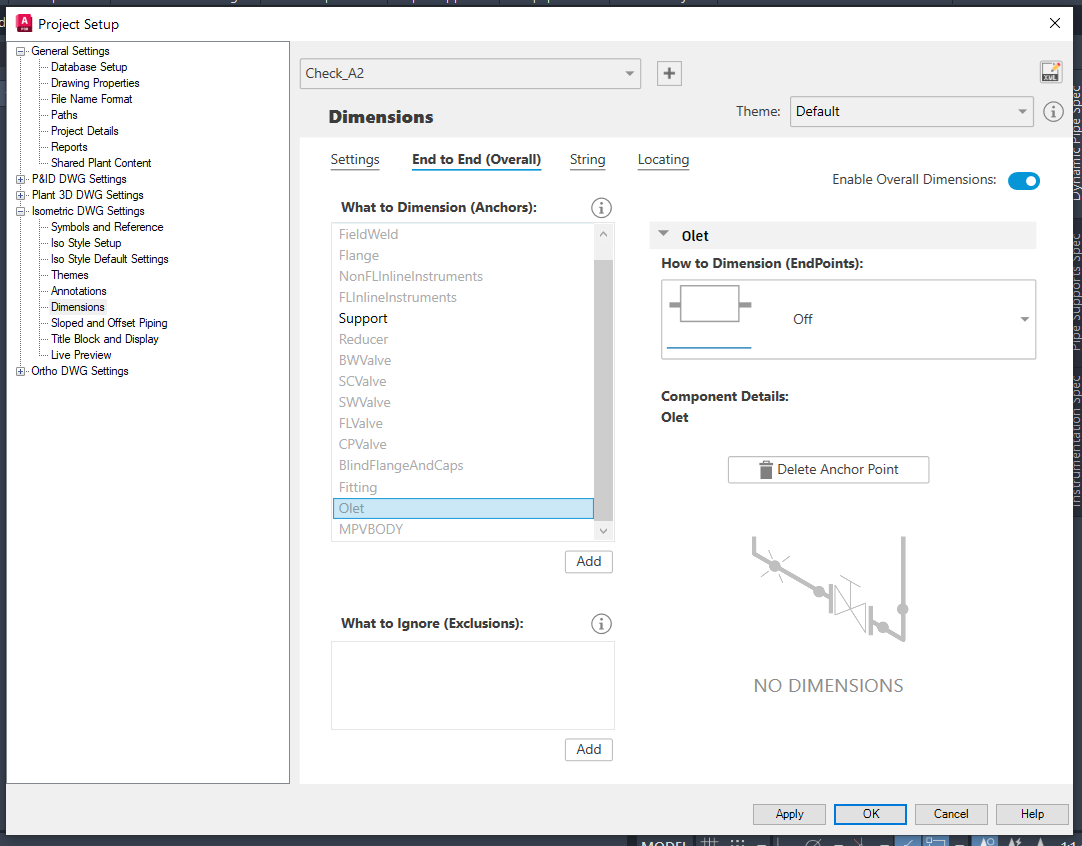Select Dimensions tree item
1082x846 pixels.
click(77, 307)
